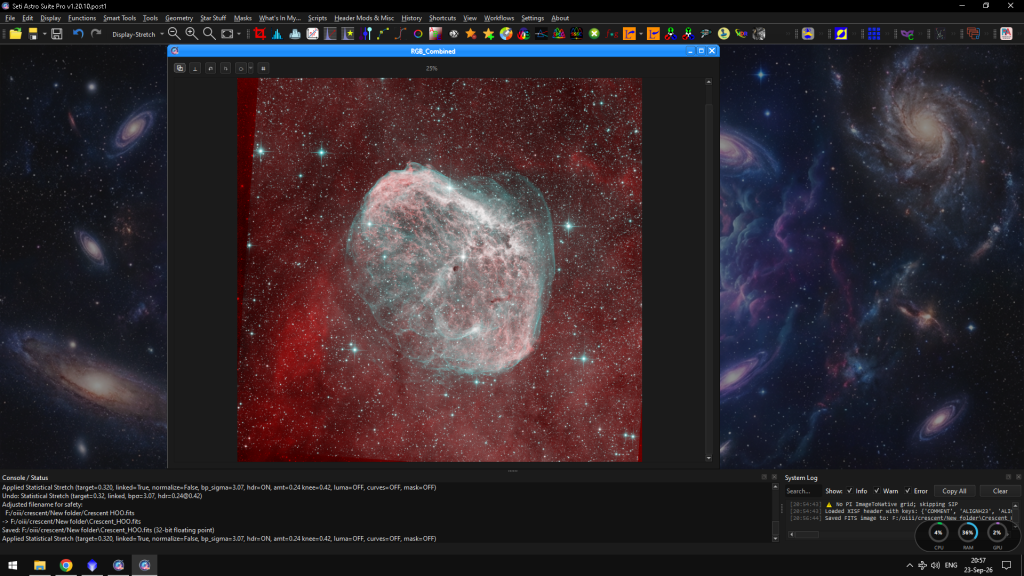The width and height of the screenshot is (1024, 576).
Task: Click the save floppy disk icon
Action: [57, 34]
